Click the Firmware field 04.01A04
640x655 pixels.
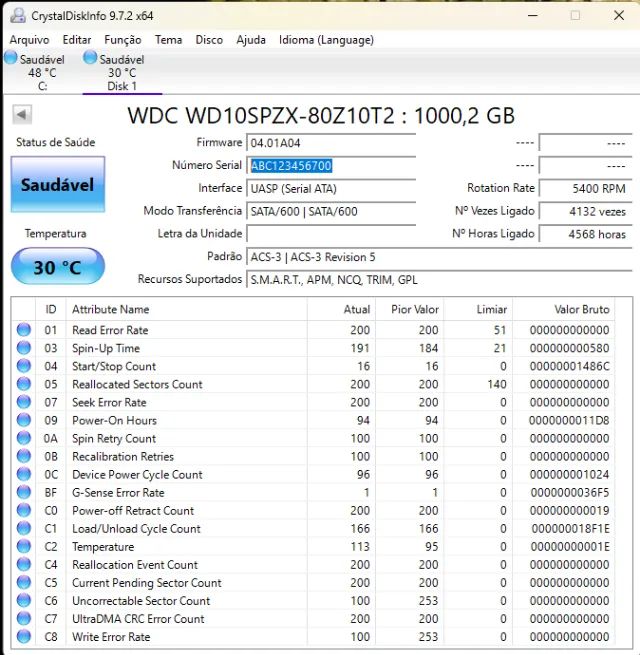coord(331,143)
